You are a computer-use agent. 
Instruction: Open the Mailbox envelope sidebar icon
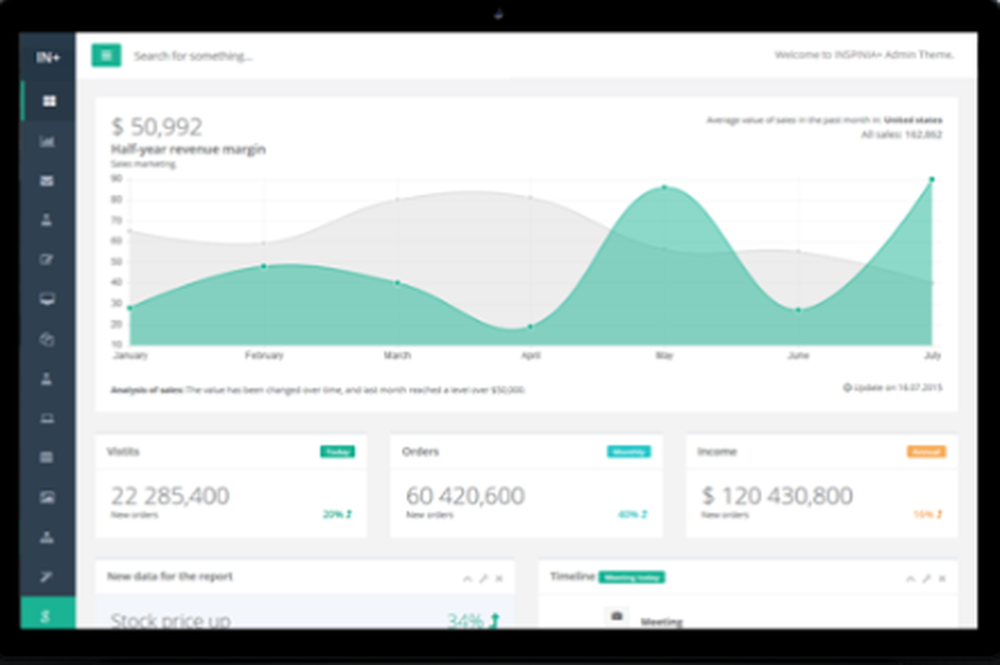tap(47, 181)
